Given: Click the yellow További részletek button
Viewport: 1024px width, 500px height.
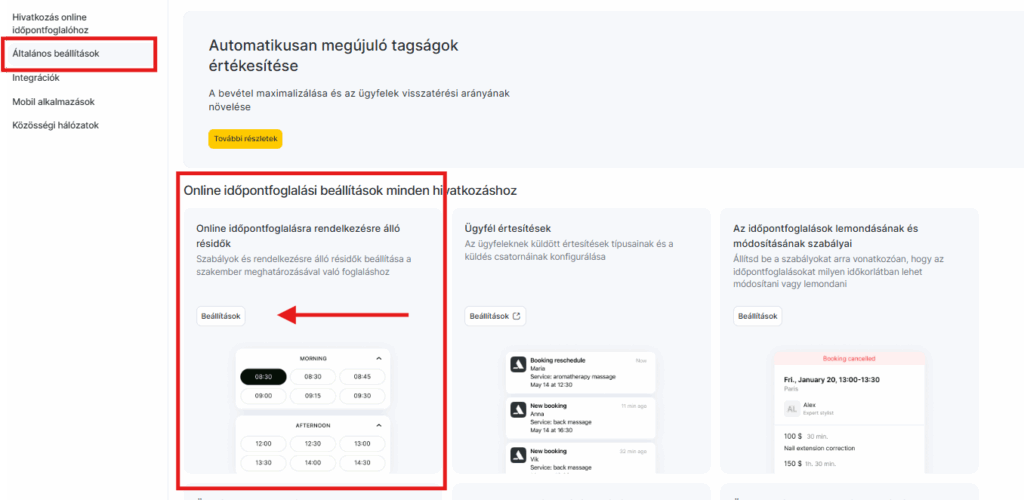Looking at the screenshot, I should tap(245, 138).
